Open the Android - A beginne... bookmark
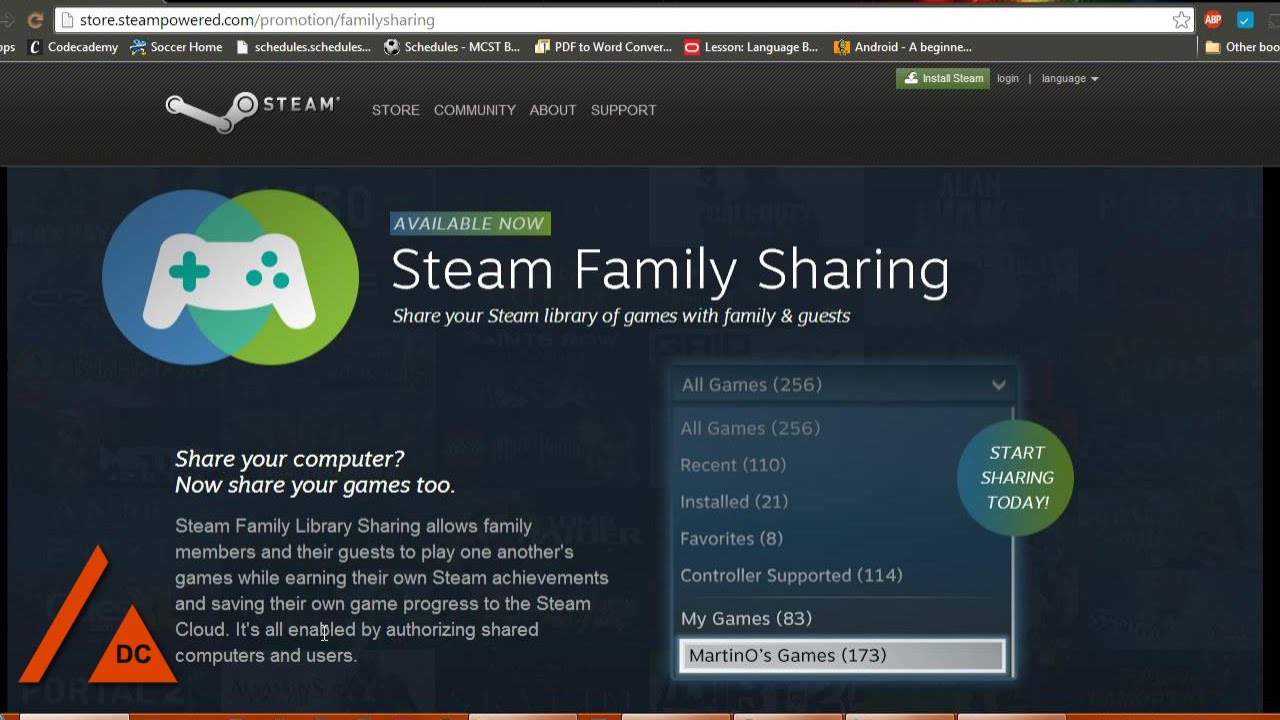 903,47
